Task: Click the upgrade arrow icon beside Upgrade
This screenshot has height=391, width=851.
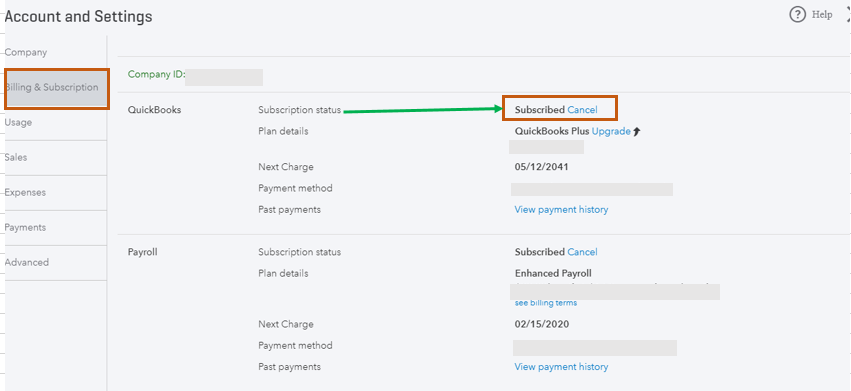Action: 637,131
